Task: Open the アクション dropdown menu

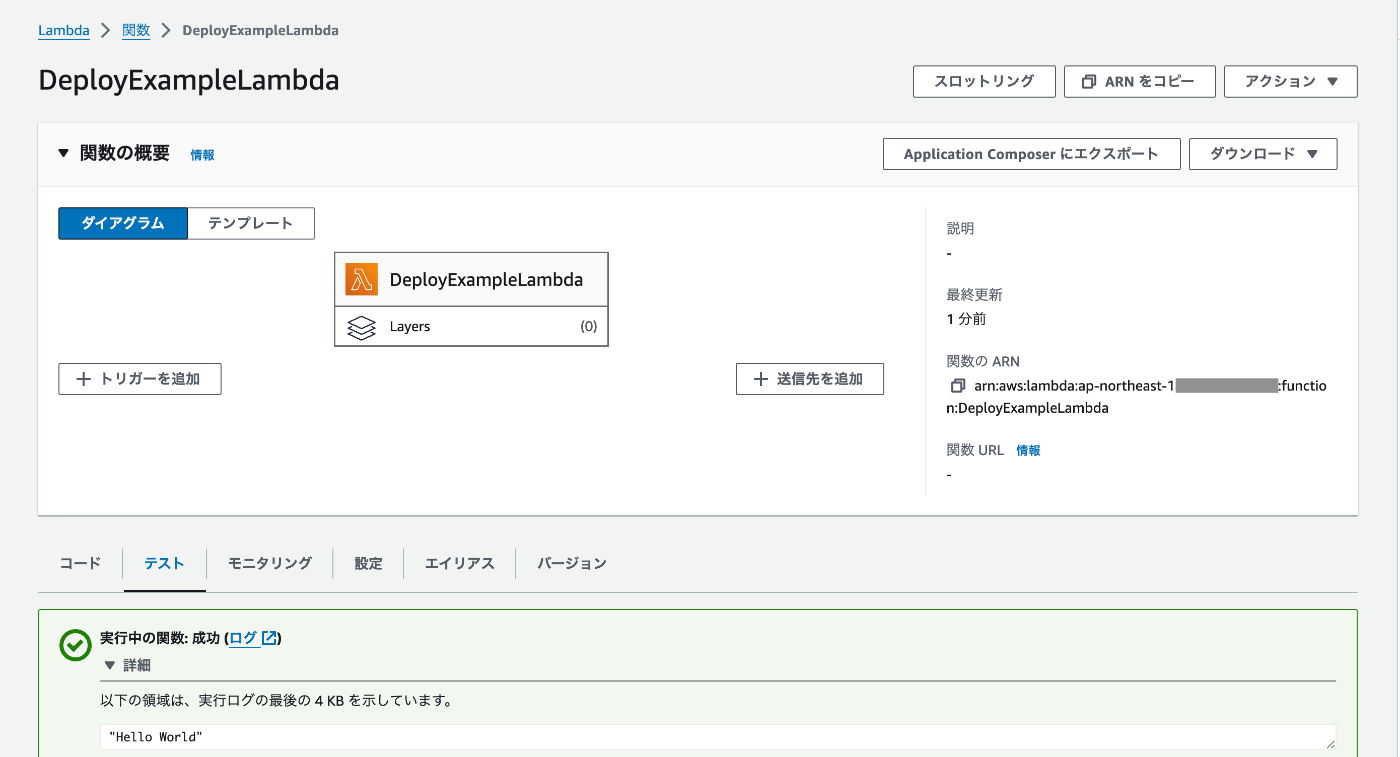Action: click(1290, 82)
